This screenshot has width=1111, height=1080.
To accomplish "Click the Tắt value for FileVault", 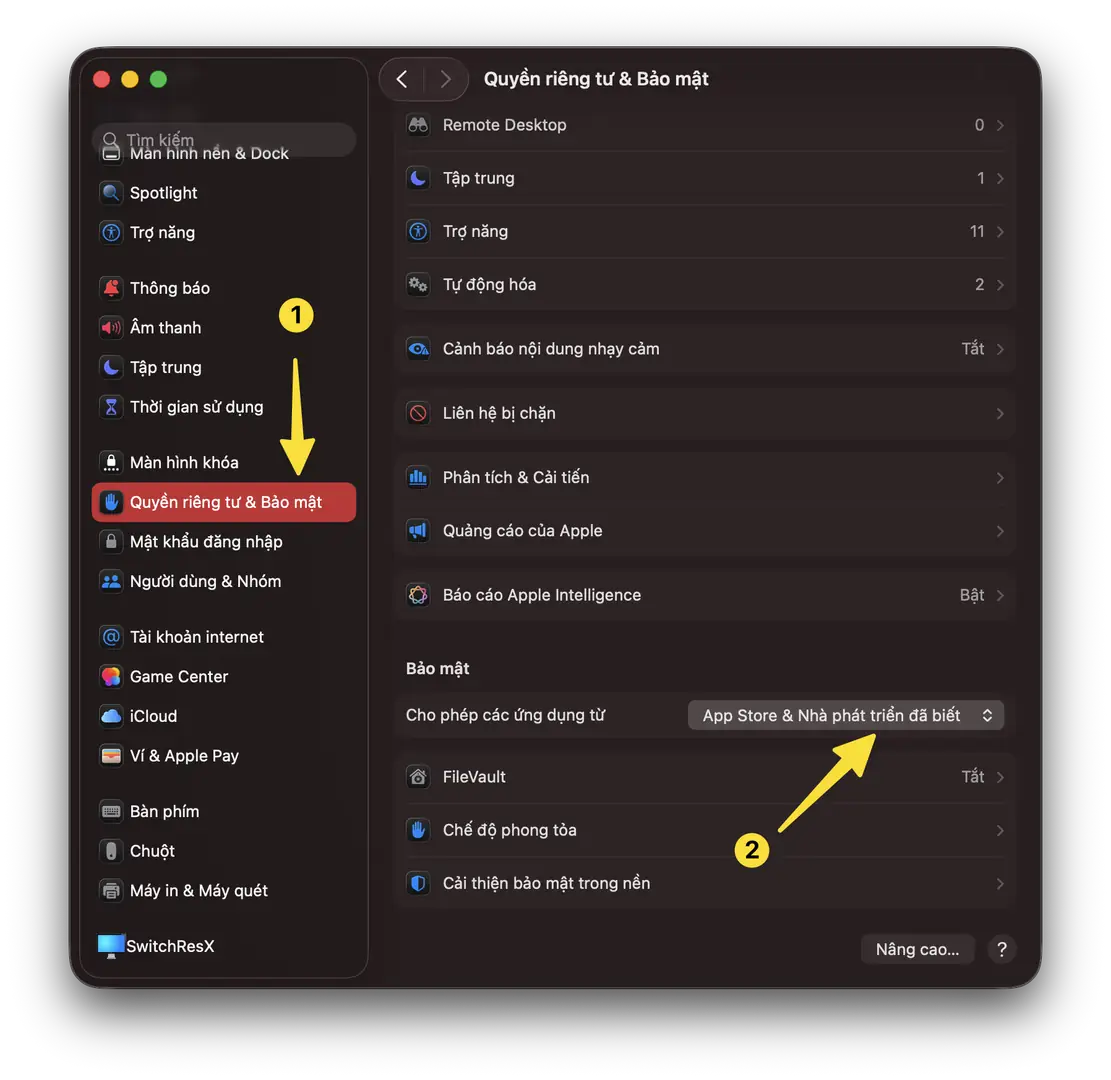I will pyautogui.click(x=973, y=777).
